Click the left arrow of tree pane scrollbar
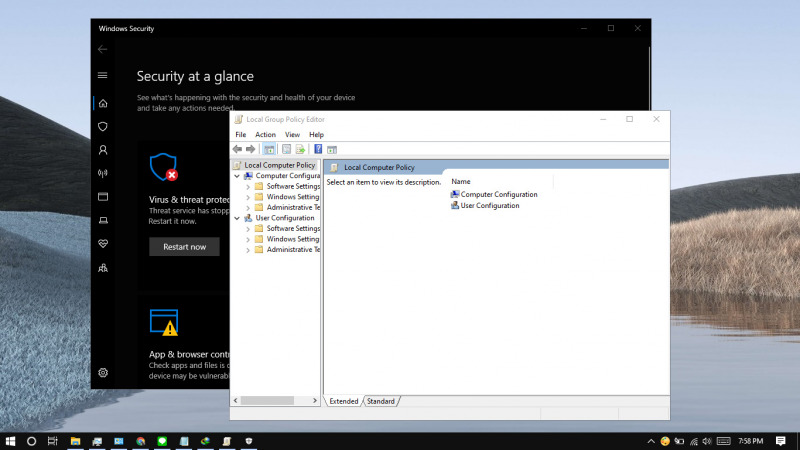The image size is (800, 450). point(235,401)
